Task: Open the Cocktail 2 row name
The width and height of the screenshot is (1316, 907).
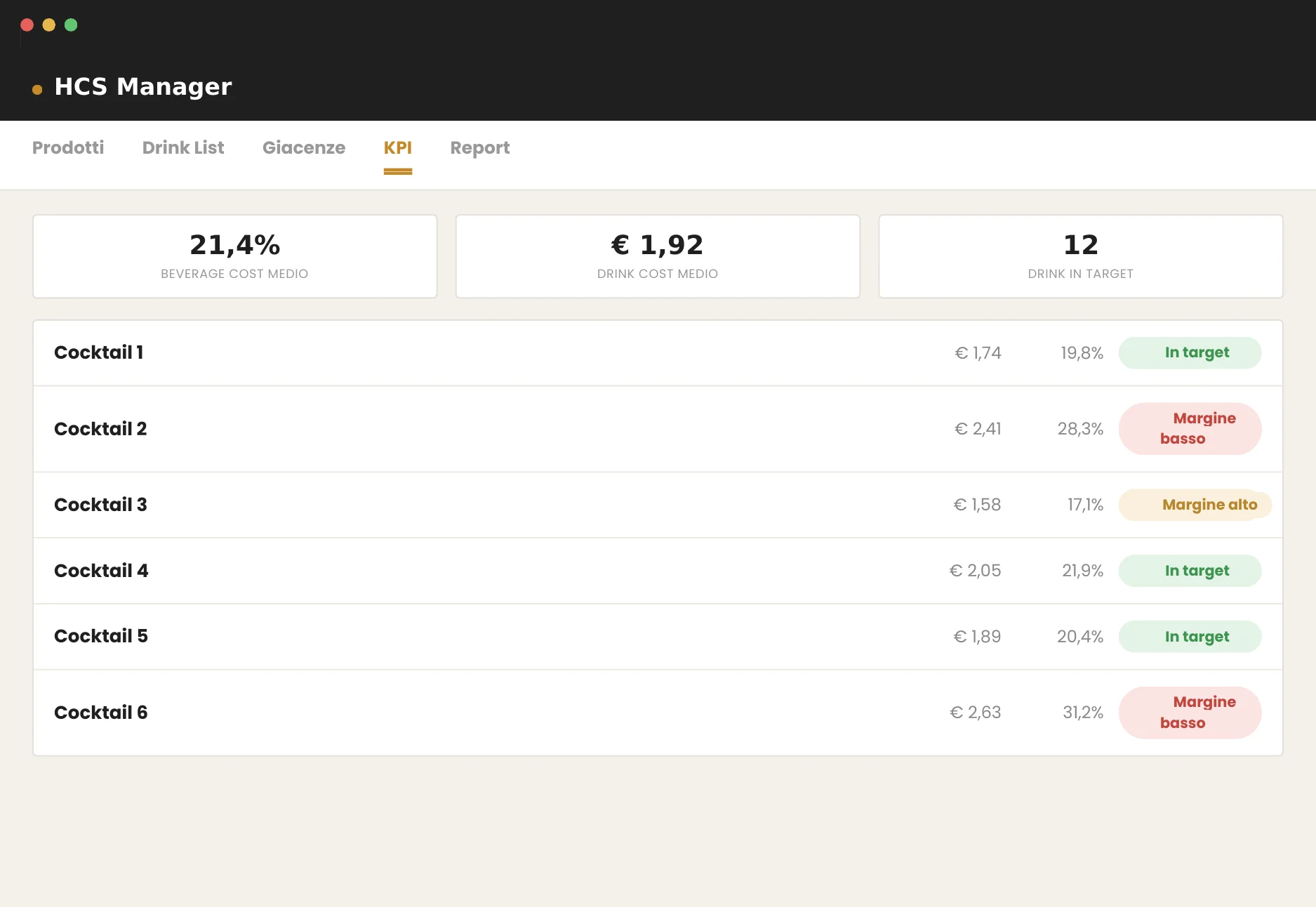Action: pos(100,429)
